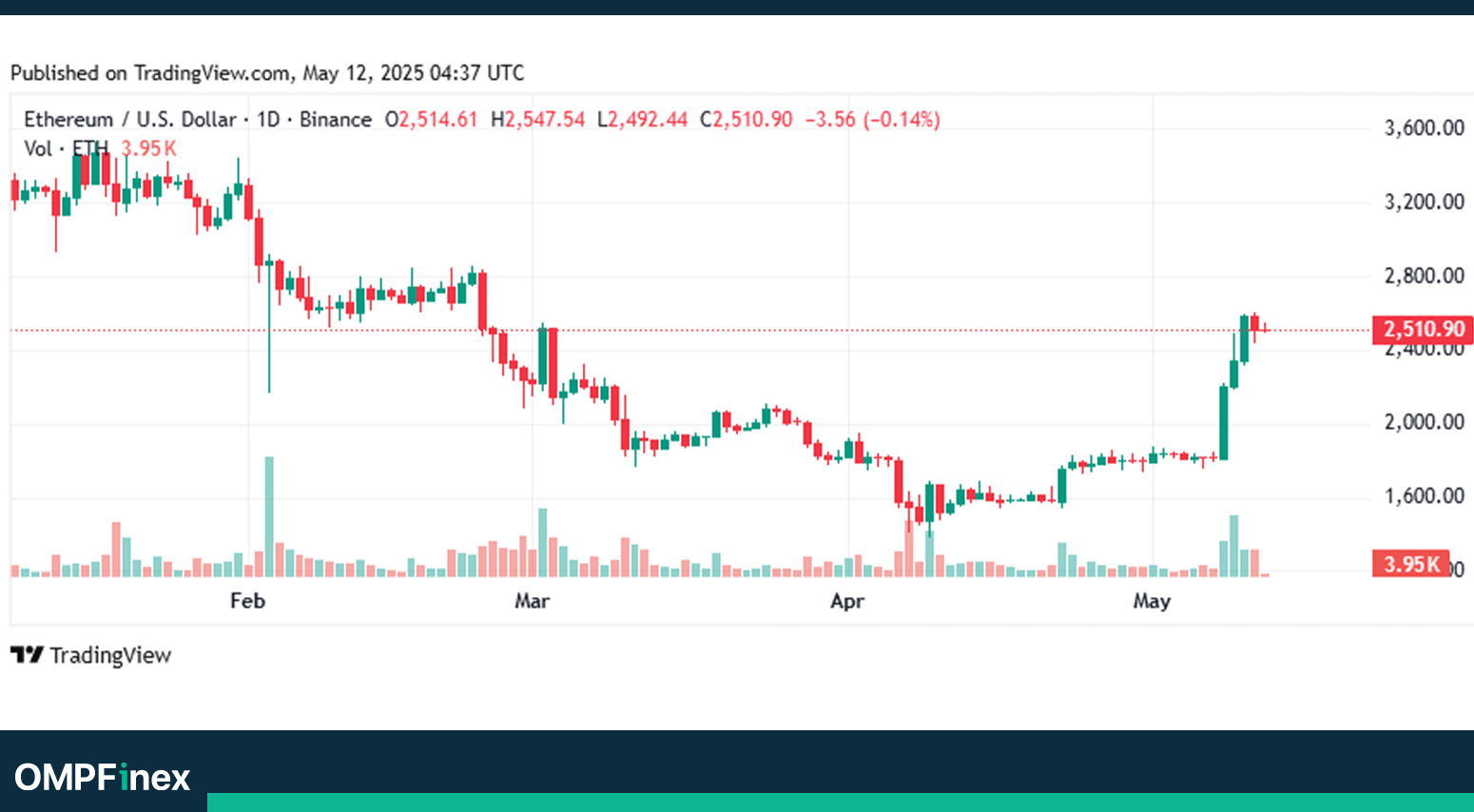Click the 3,600.00 price axis label
Screen dimensions: 1474x812
(x=1424, y=128)
